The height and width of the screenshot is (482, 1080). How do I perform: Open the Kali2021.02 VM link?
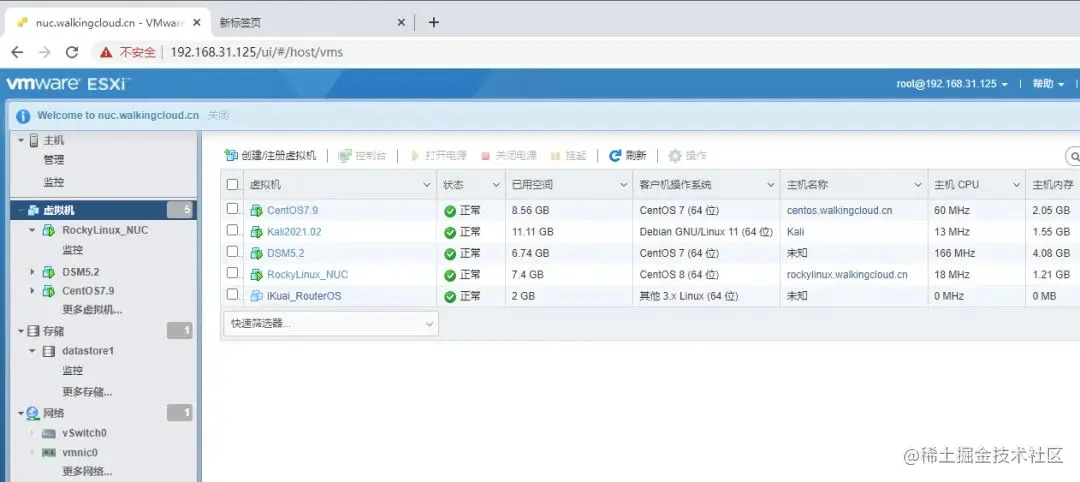pyautogui.click(x=294, y=232)
